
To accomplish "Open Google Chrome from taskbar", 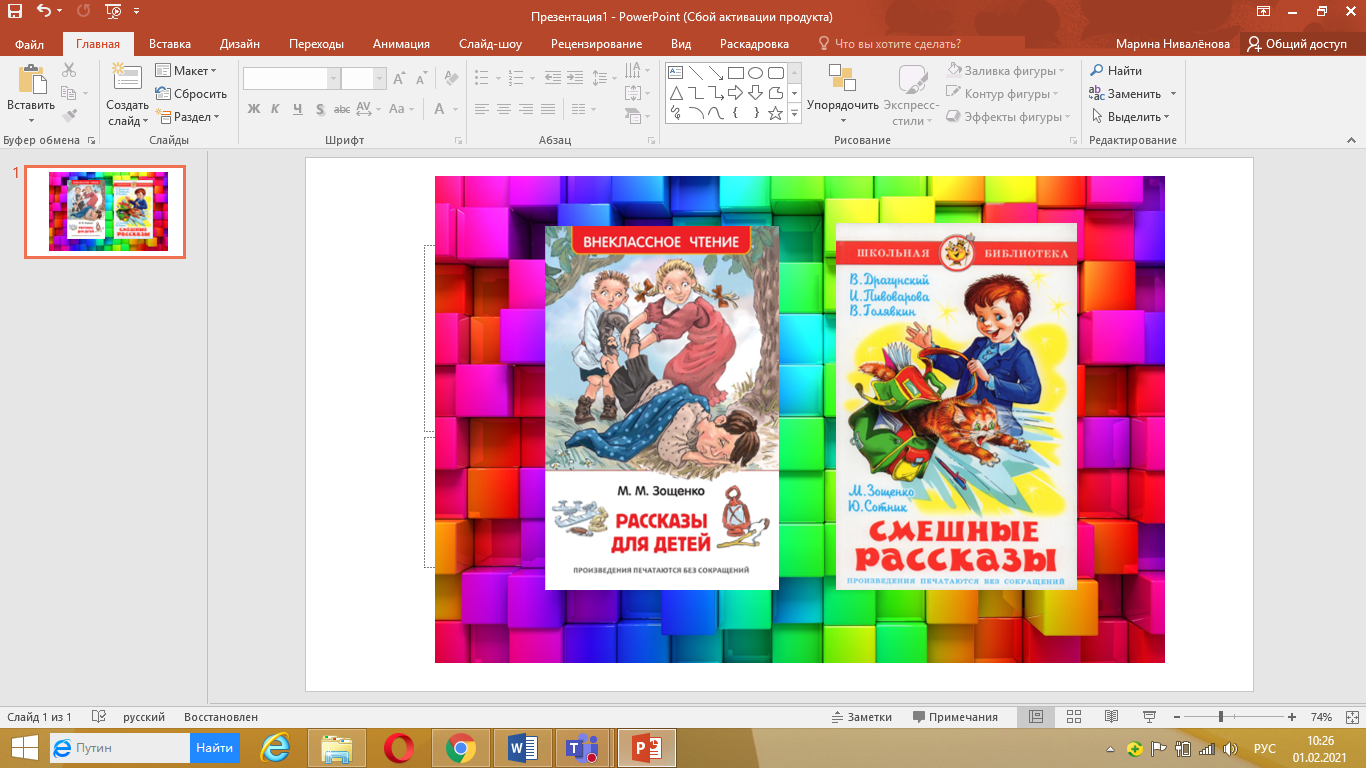I will click(x=460, y=748).
